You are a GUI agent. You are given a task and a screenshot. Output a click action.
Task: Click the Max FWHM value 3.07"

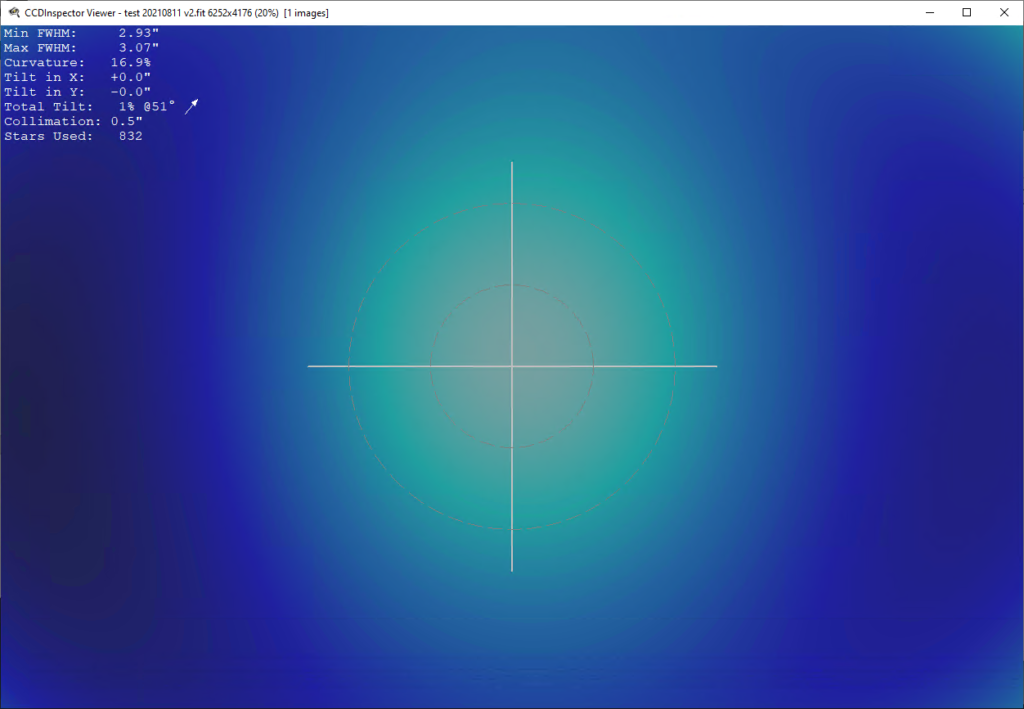138,48
